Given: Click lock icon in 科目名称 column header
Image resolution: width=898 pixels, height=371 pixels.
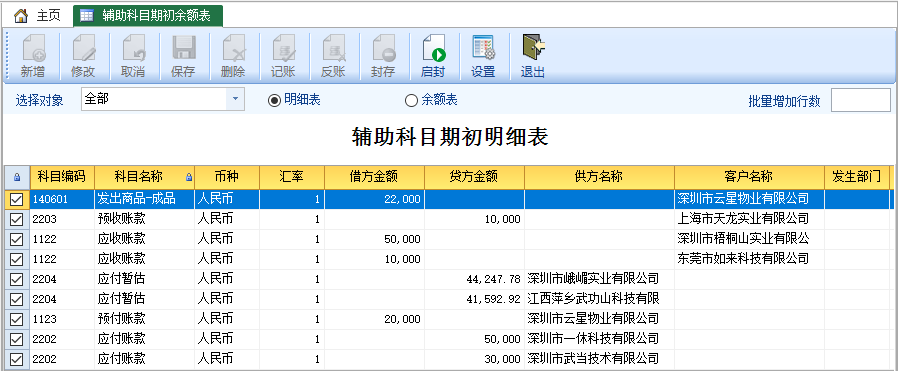Looking at the screenshot, I should [x=189, y=177].
